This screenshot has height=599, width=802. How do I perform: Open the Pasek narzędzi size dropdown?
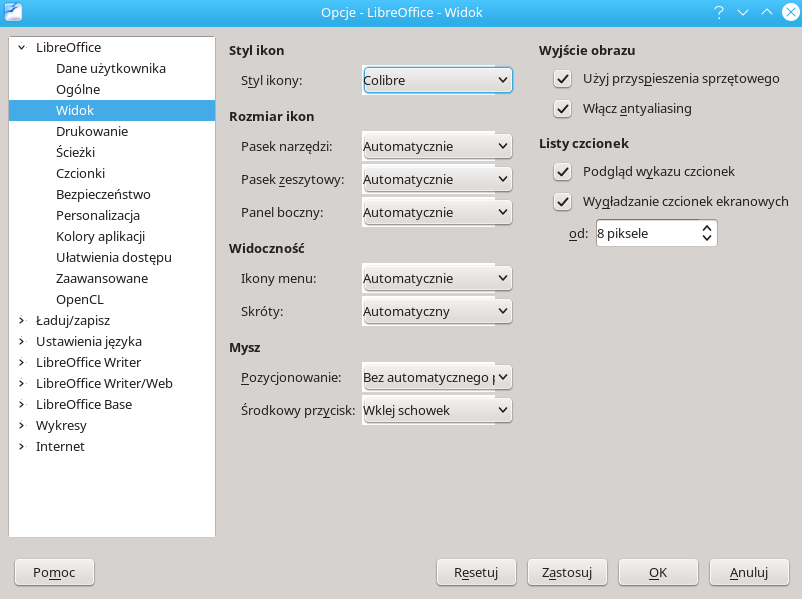coord(437,146)
